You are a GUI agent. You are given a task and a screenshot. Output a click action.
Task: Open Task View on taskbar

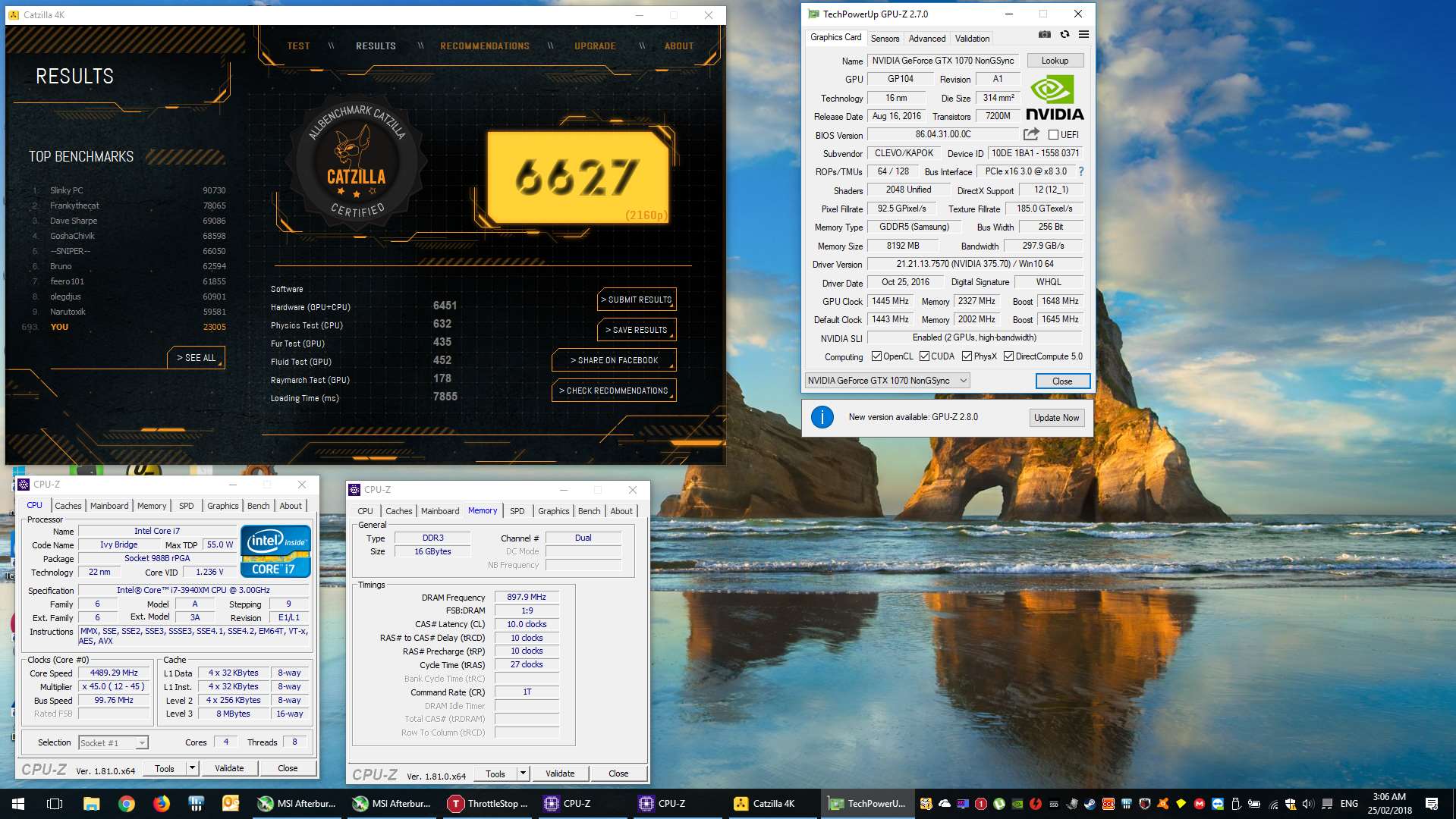click(x=55, y=804)
